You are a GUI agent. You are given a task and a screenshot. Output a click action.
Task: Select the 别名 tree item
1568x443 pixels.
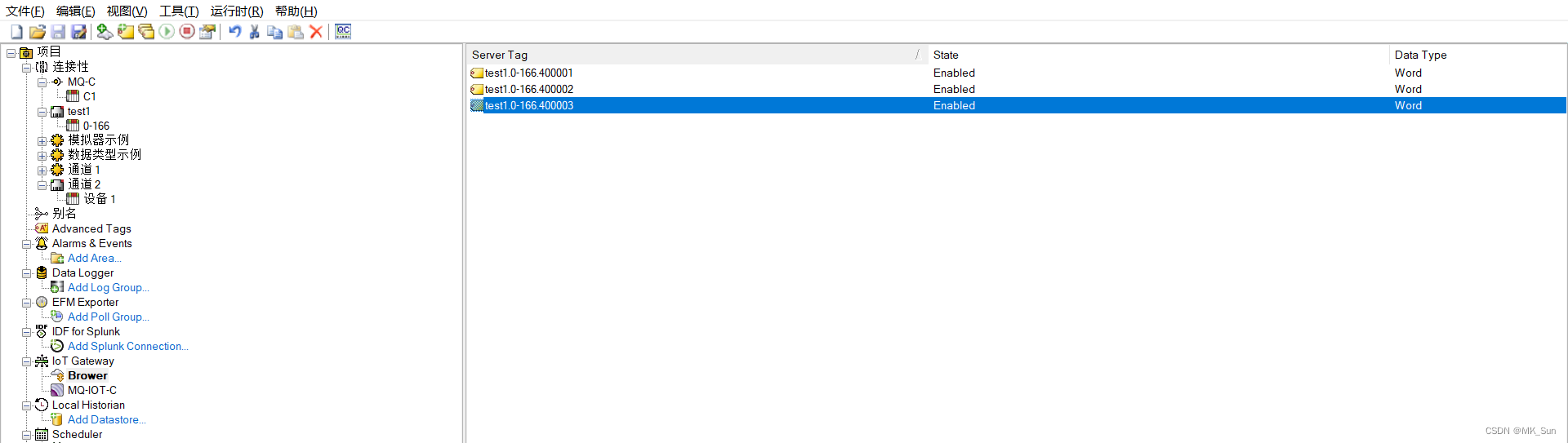point(64,214)
